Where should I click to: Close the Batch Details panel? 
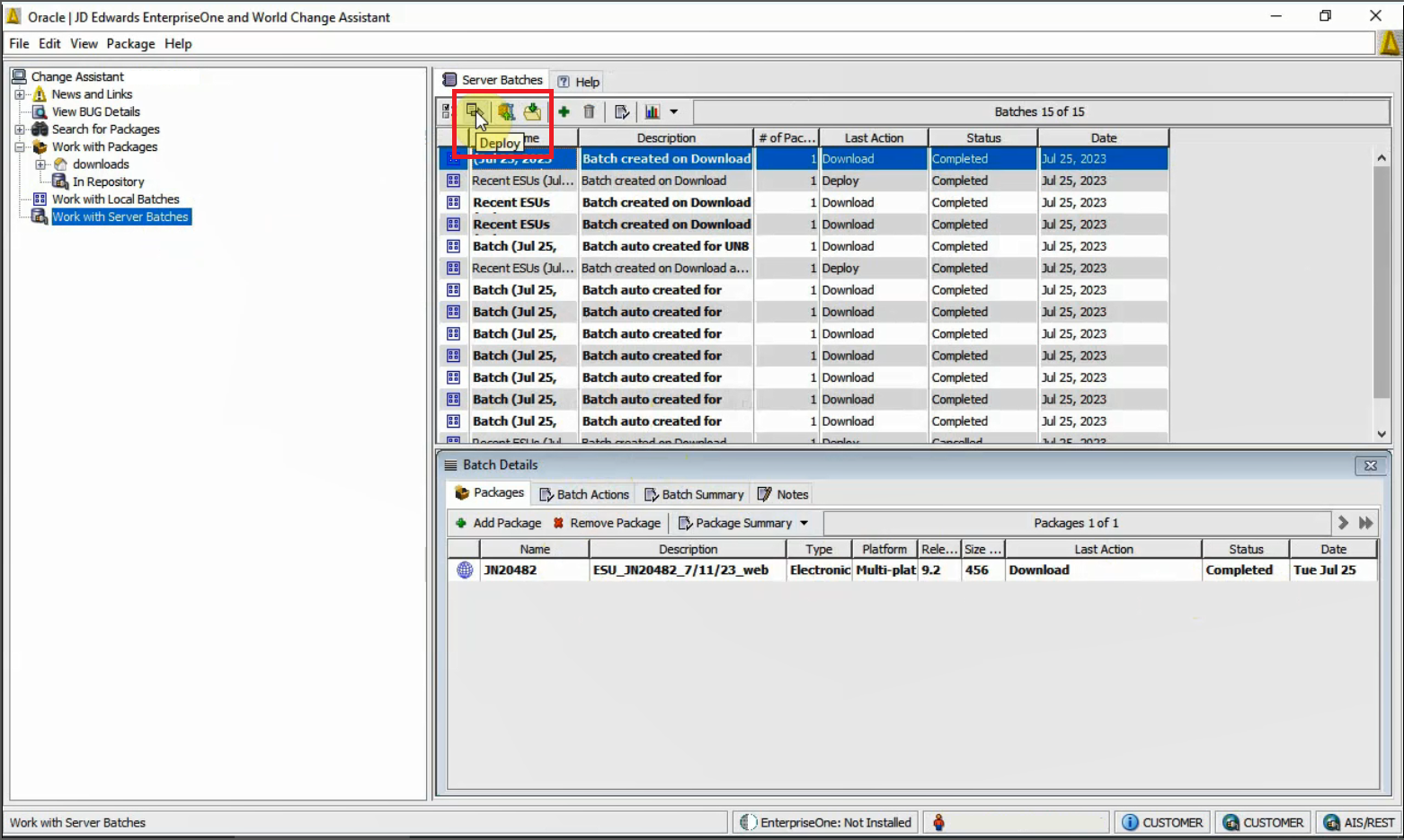1371,465
